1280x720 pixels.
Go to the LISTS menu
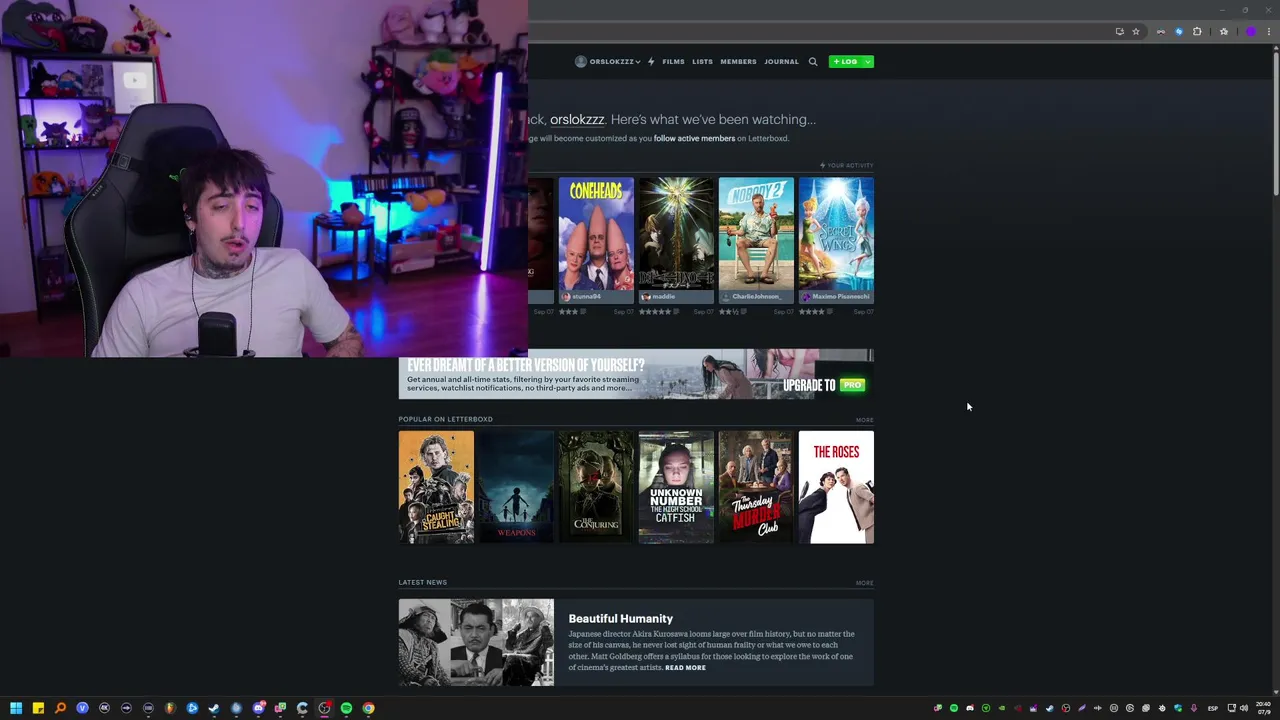(x=702, y=62)
